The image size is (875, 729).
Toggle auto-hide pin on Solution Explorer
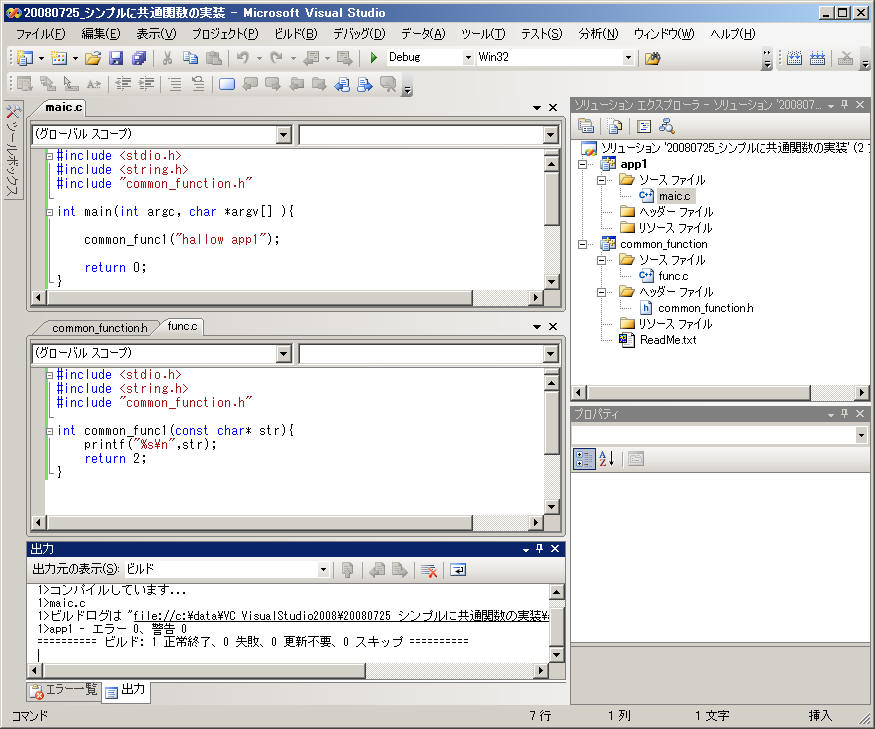click(844, 105)
